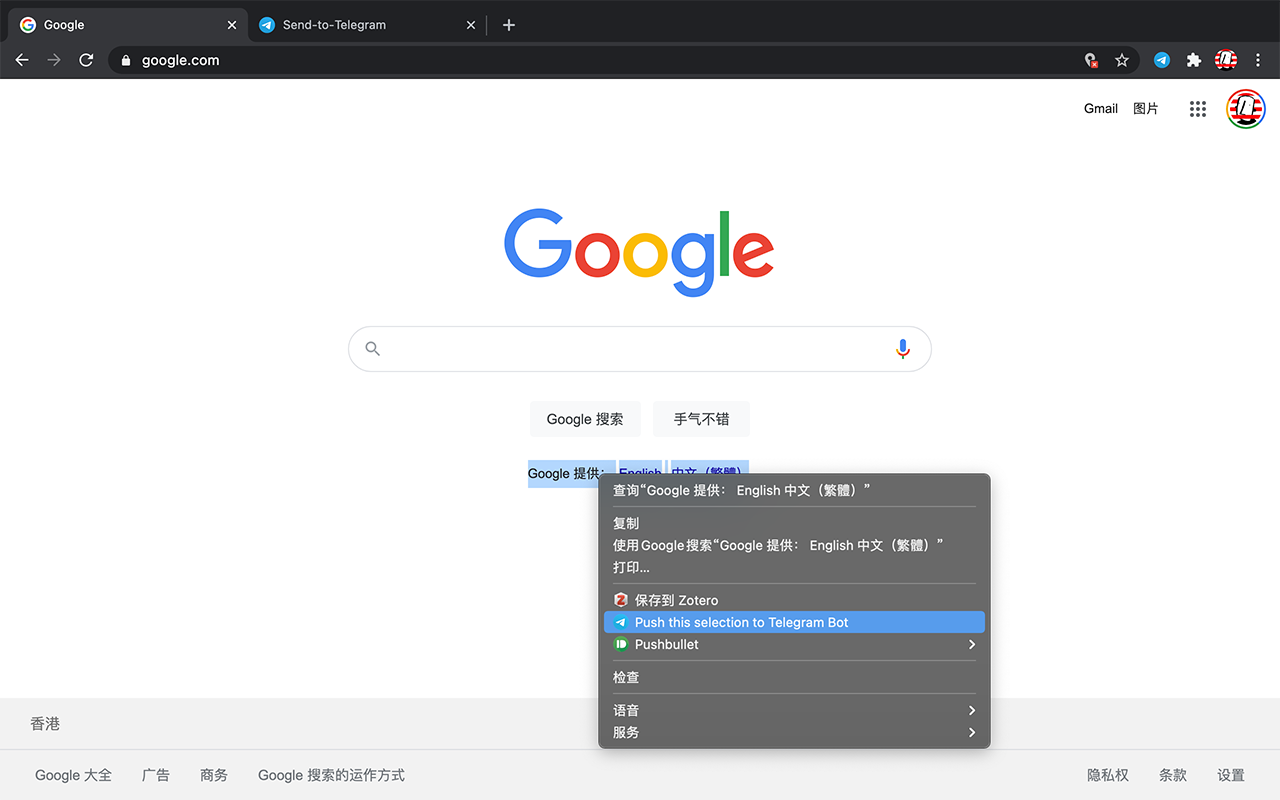Start voice search with the microphone icon
The width and height of the screenshot is (1280, 800).
902,348
